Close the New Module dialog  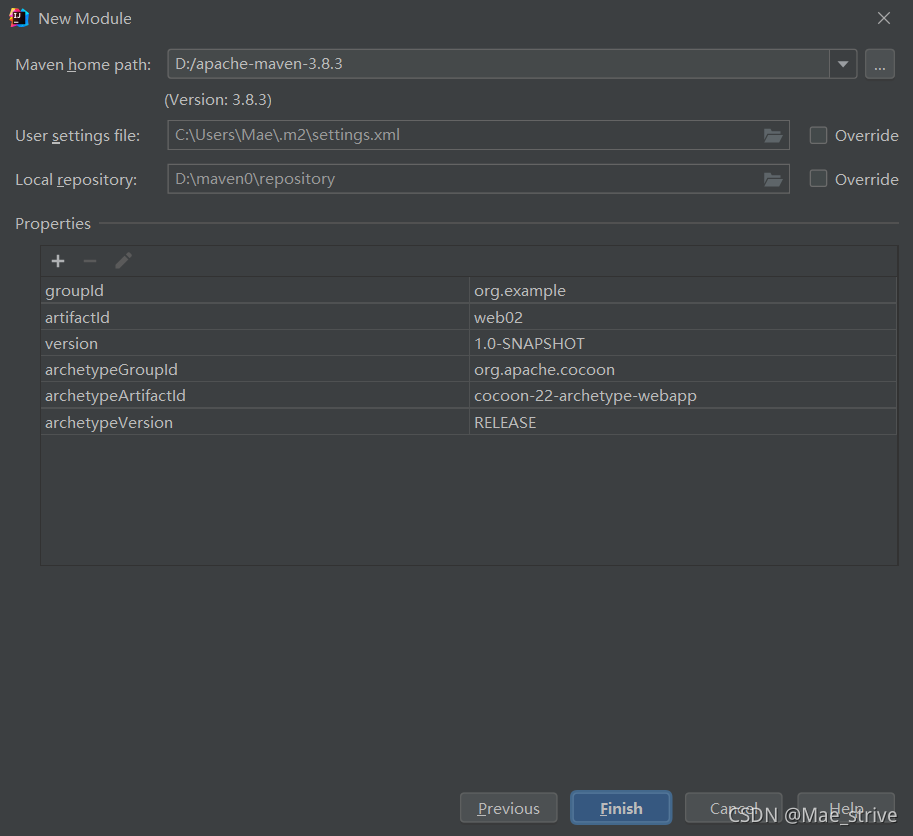883,19
